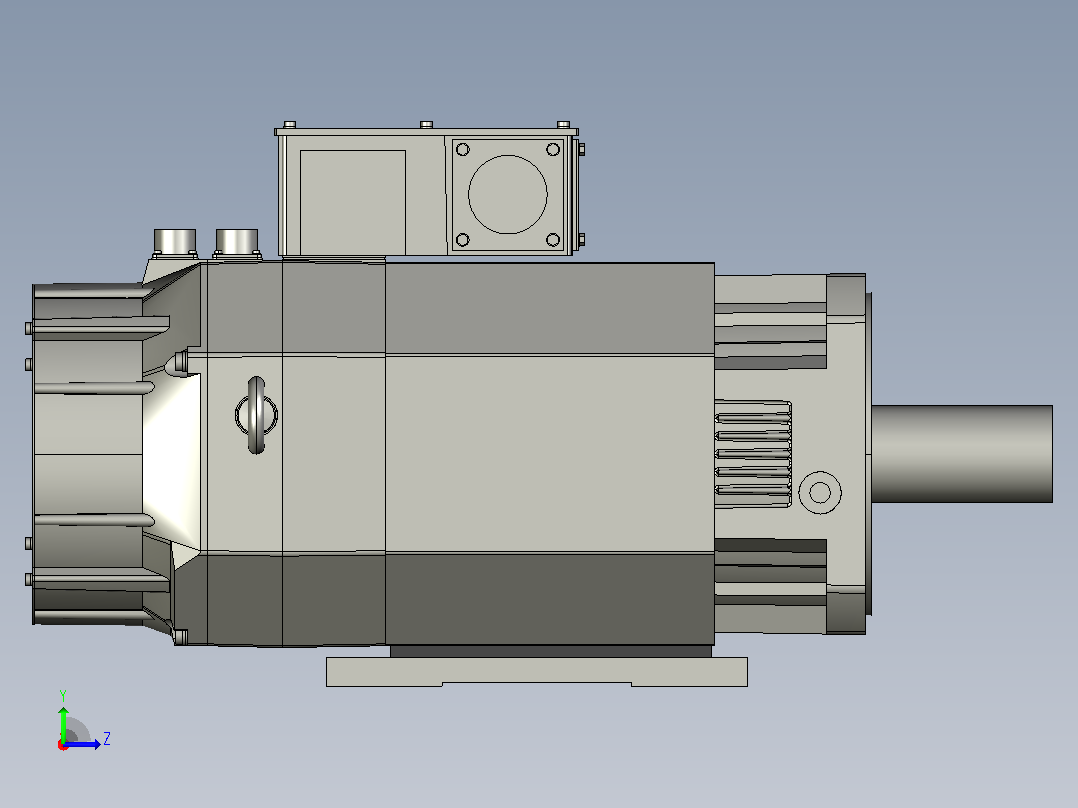
Task: Click the blue Z axis arrow of triad
Action: pos(84,744)
